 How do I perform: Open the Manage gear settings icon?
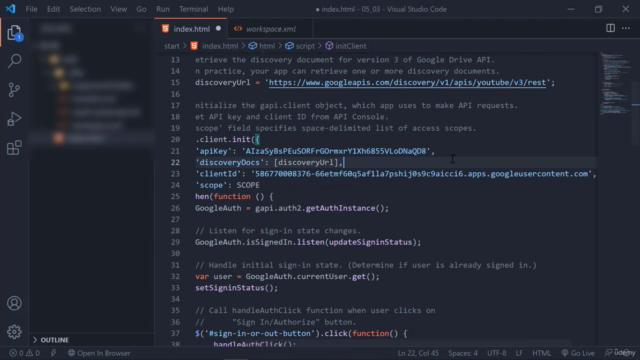(14, 332)
